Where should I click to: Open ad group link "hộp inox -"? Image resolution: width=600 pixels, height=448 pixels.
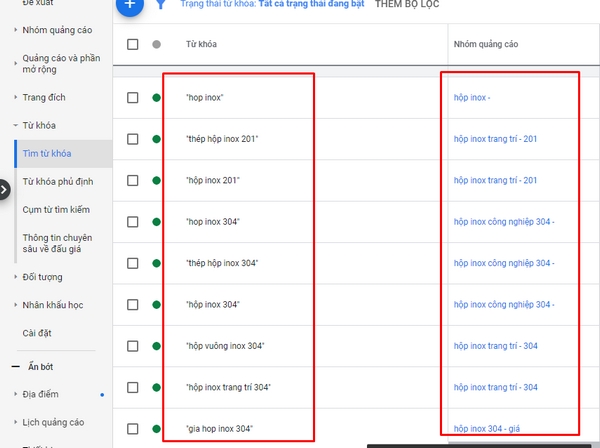coord(472,98)
